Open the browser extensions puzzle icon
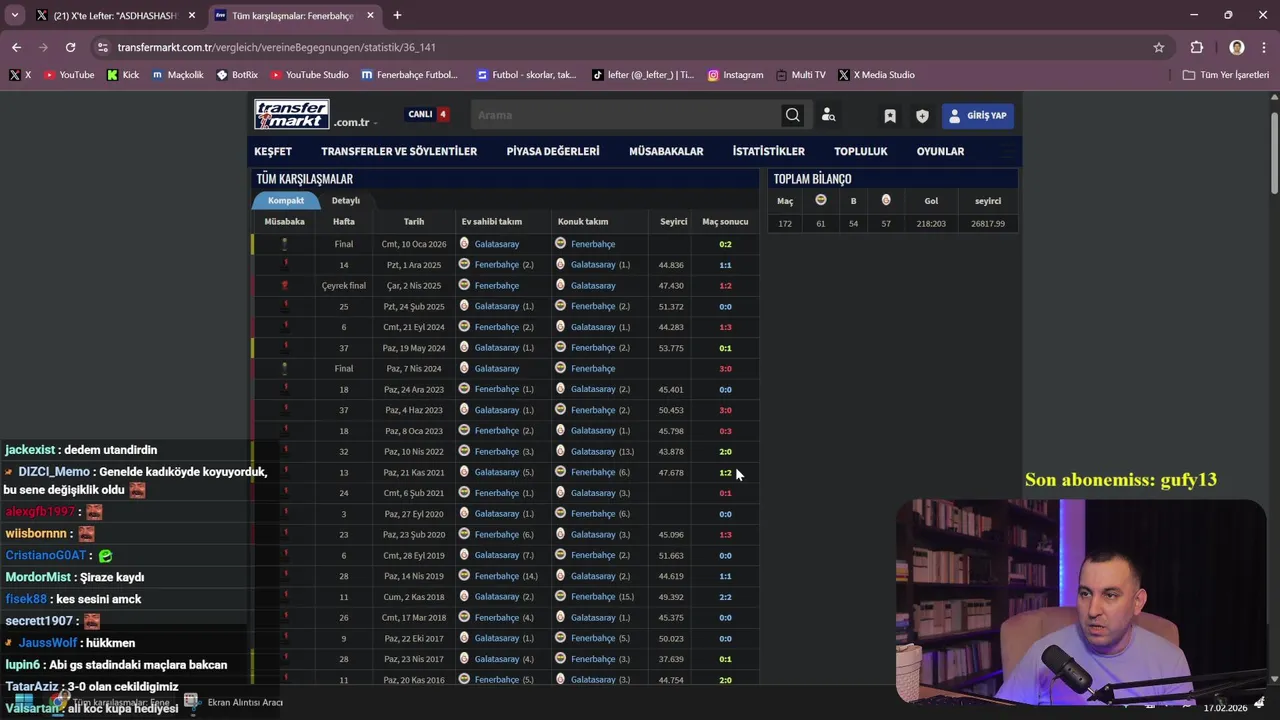This screenshot has height=720, width=1280. 1197,47
